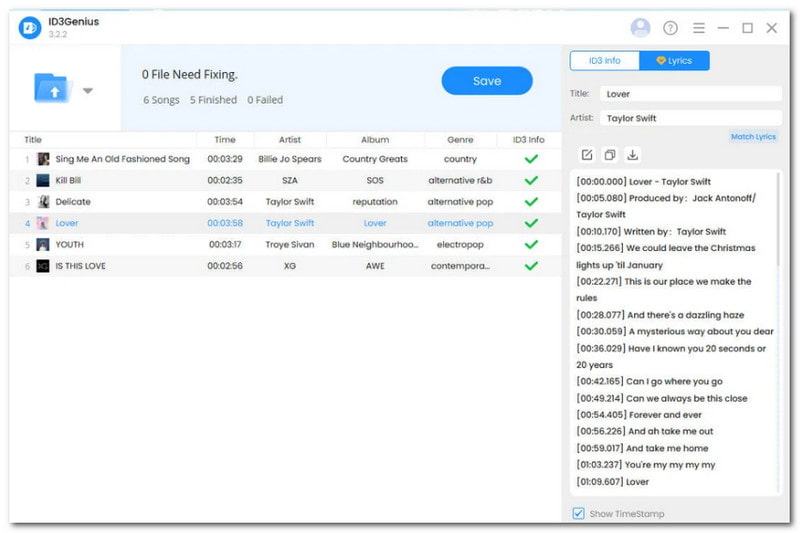
Task: Switch to the Lyrics tab
Action: coord(674,60)
